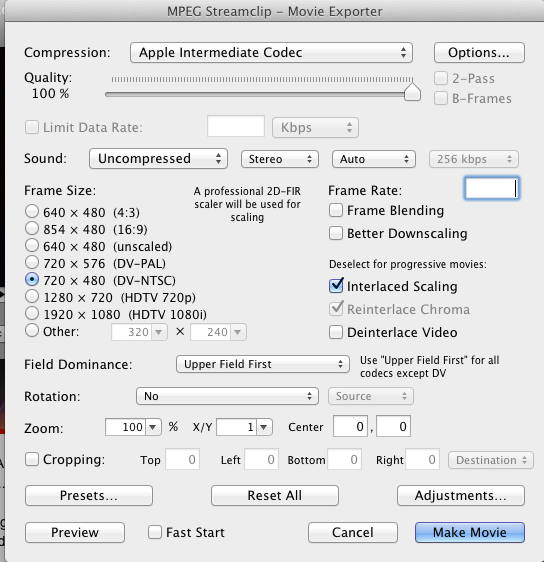The height and width of the screenshot is (562, 544).
Task: Open the 256 kbps bitrate dropdown
Action: (x=474, y=159)
